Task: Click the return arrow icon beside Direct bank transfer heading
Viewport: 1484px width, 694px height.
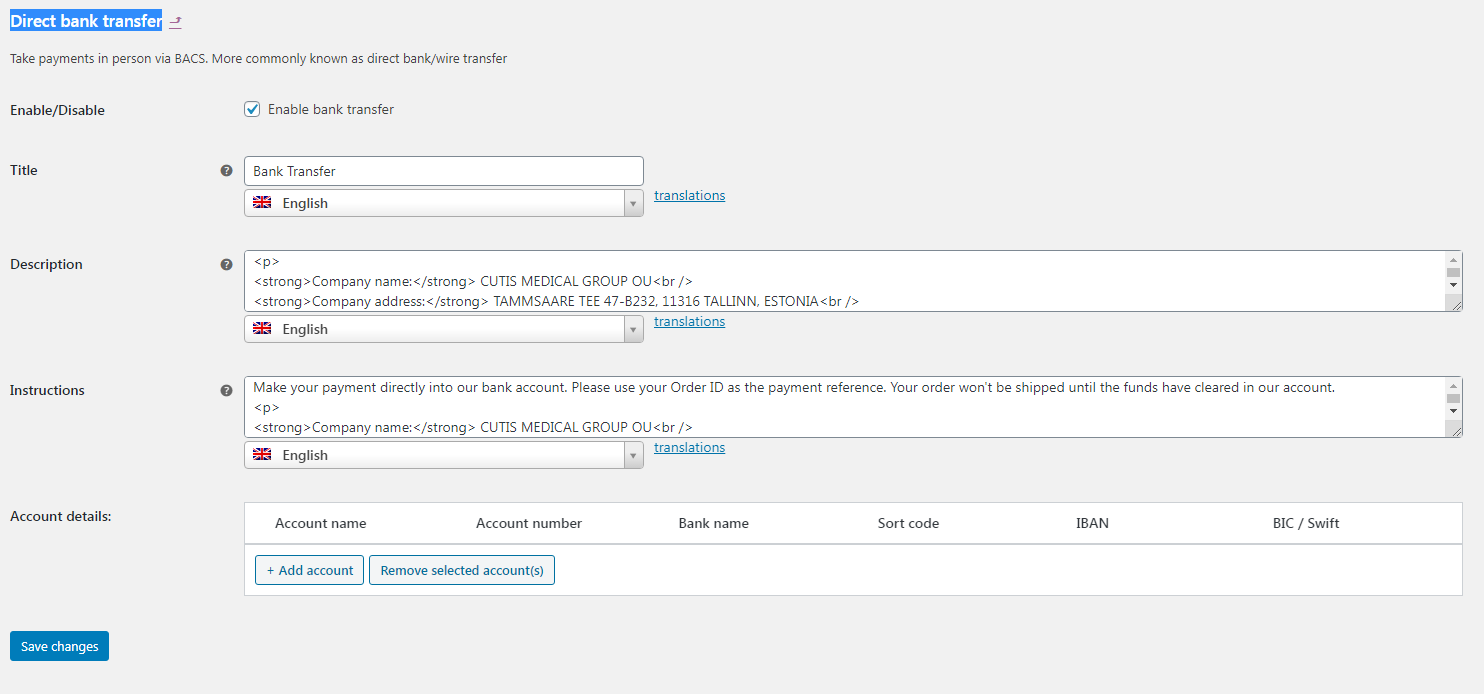Action: [x=176, y=22]
